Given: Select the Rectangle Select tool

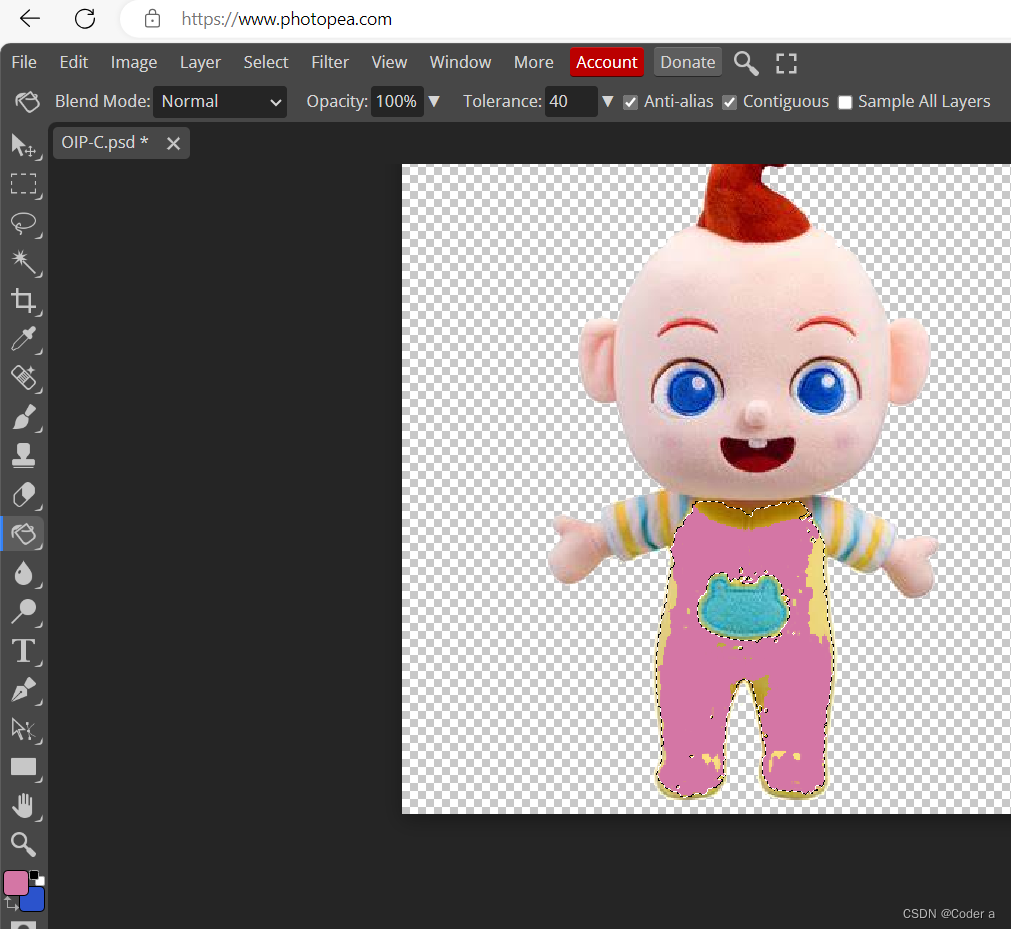Looking at the screenshot, I should (24, 184).
